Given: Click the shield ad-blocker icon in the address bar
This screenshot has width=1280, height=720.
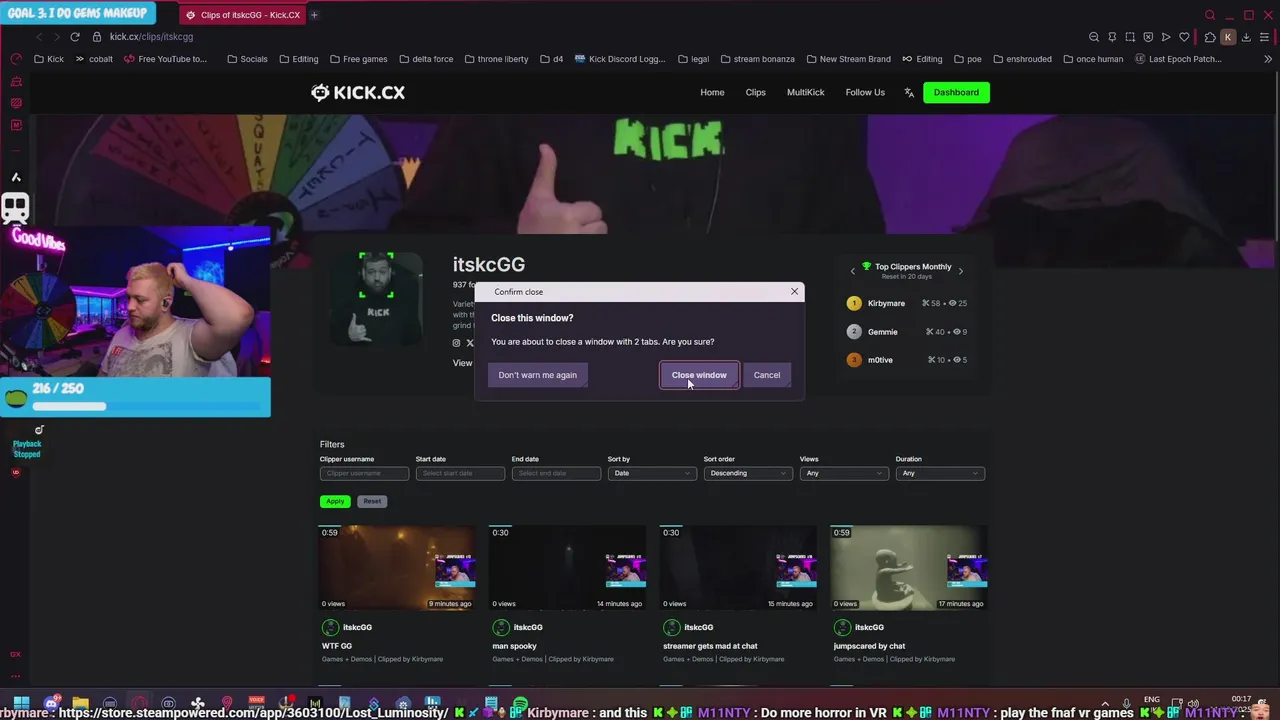Looking at the screenshot, I should [x=1148, y=37].
